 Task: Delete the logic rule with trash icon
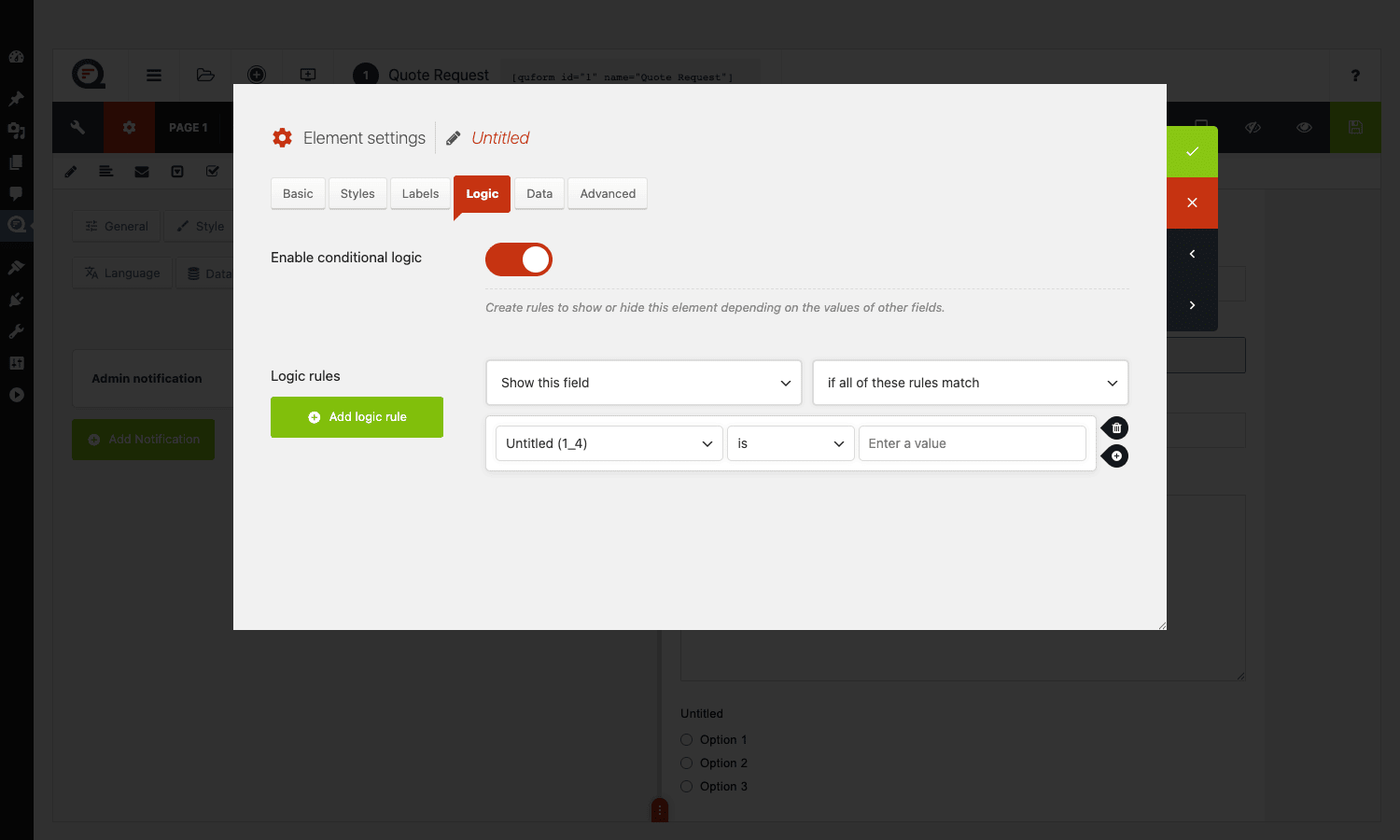pyautogui.click(x=1115, y=427)
